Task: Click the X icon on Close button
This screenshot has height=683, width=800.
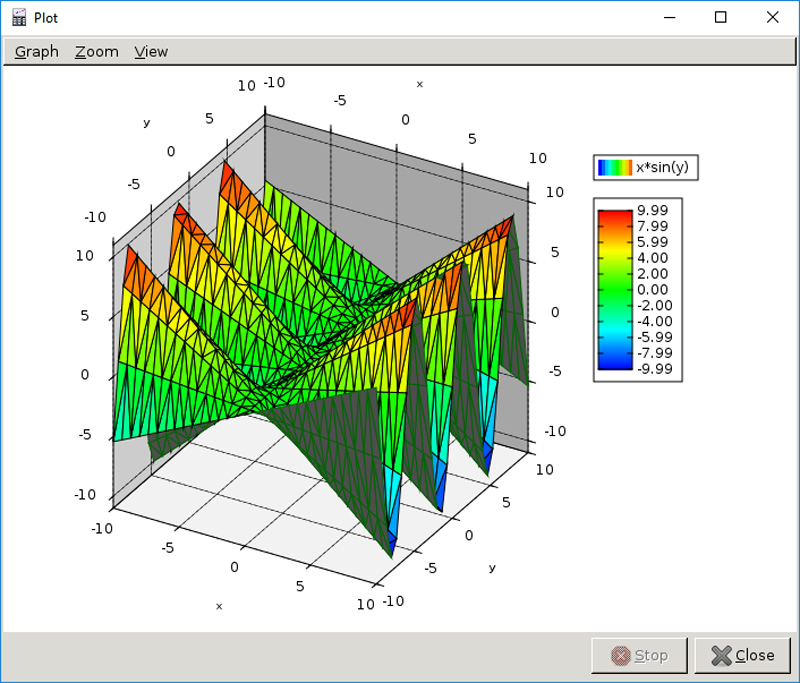Action: [721, 656]
